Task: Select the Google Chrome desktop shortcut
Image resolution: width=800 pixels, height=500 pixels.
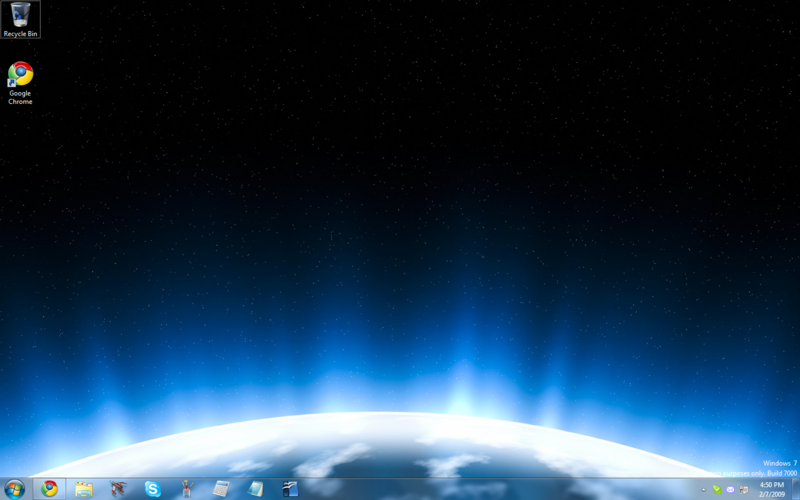Action: point(20,82)
